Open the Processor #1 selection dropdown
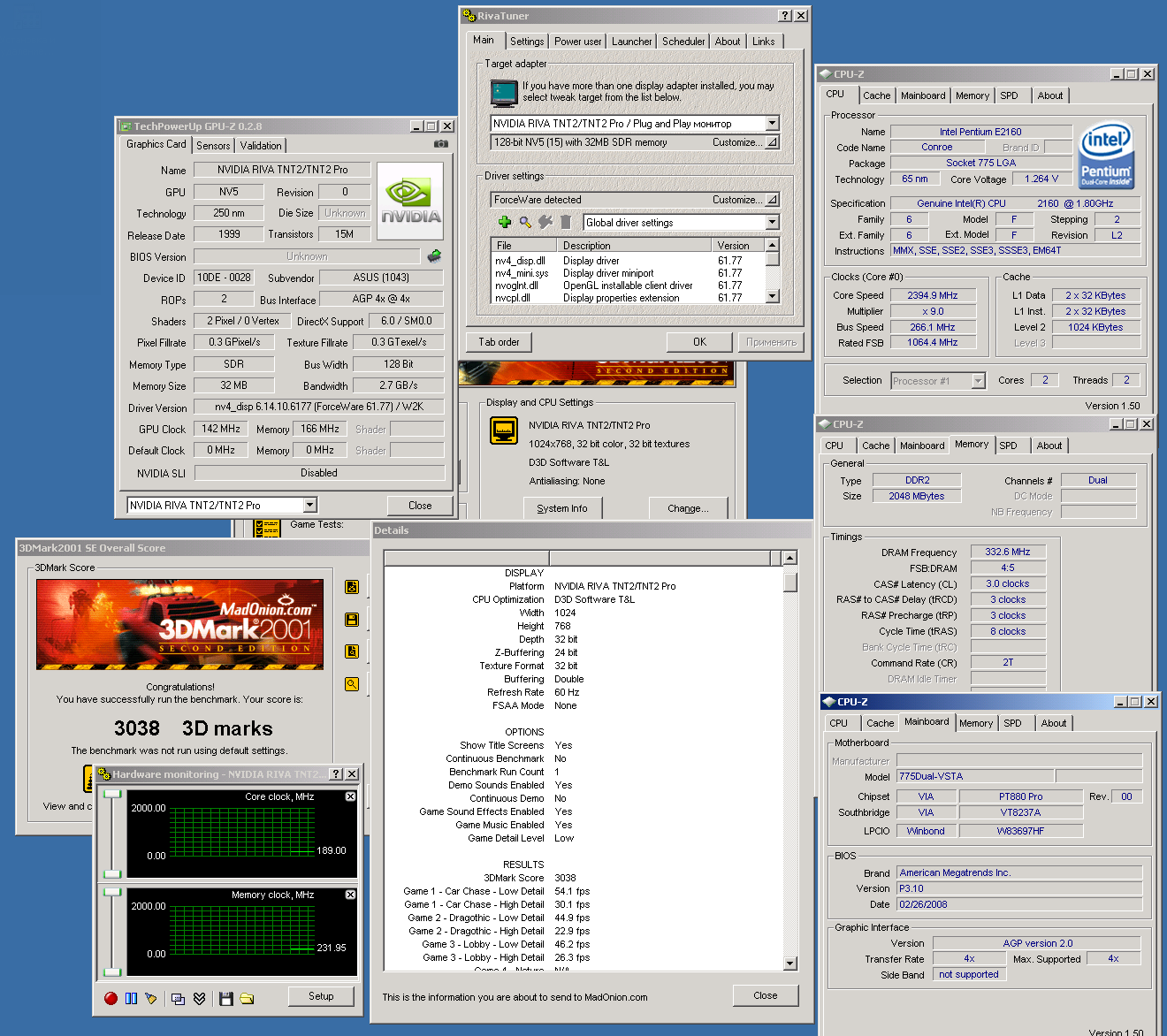Image resolution: width=1167 pixels, height=1036 pixels. [x=978, y=381]
